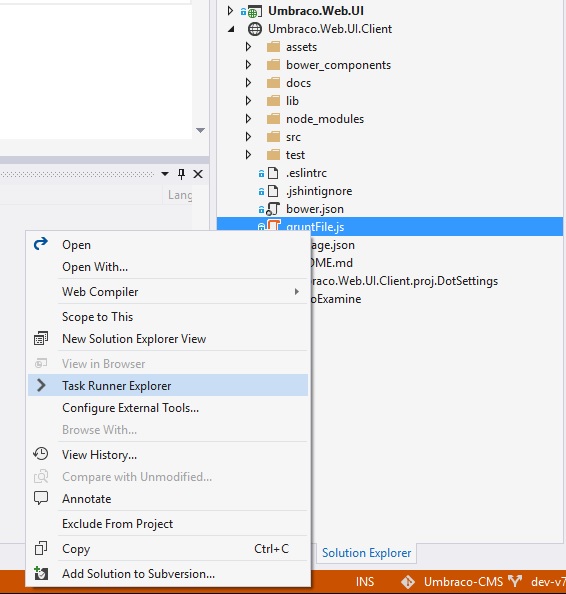Click the git repository diamond icon
Viewport: 566px width, 594px height.
pyautogui.click(x=408, y=581)
